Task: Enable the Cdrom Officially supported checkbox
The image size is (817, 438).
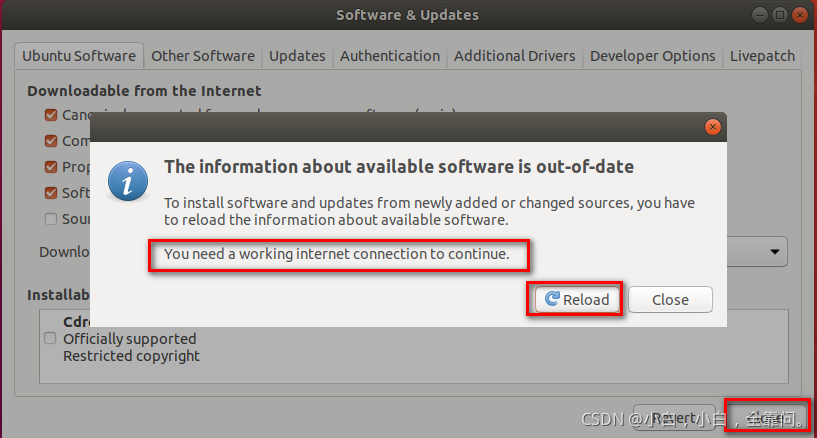Action: (x=50, y=339)
